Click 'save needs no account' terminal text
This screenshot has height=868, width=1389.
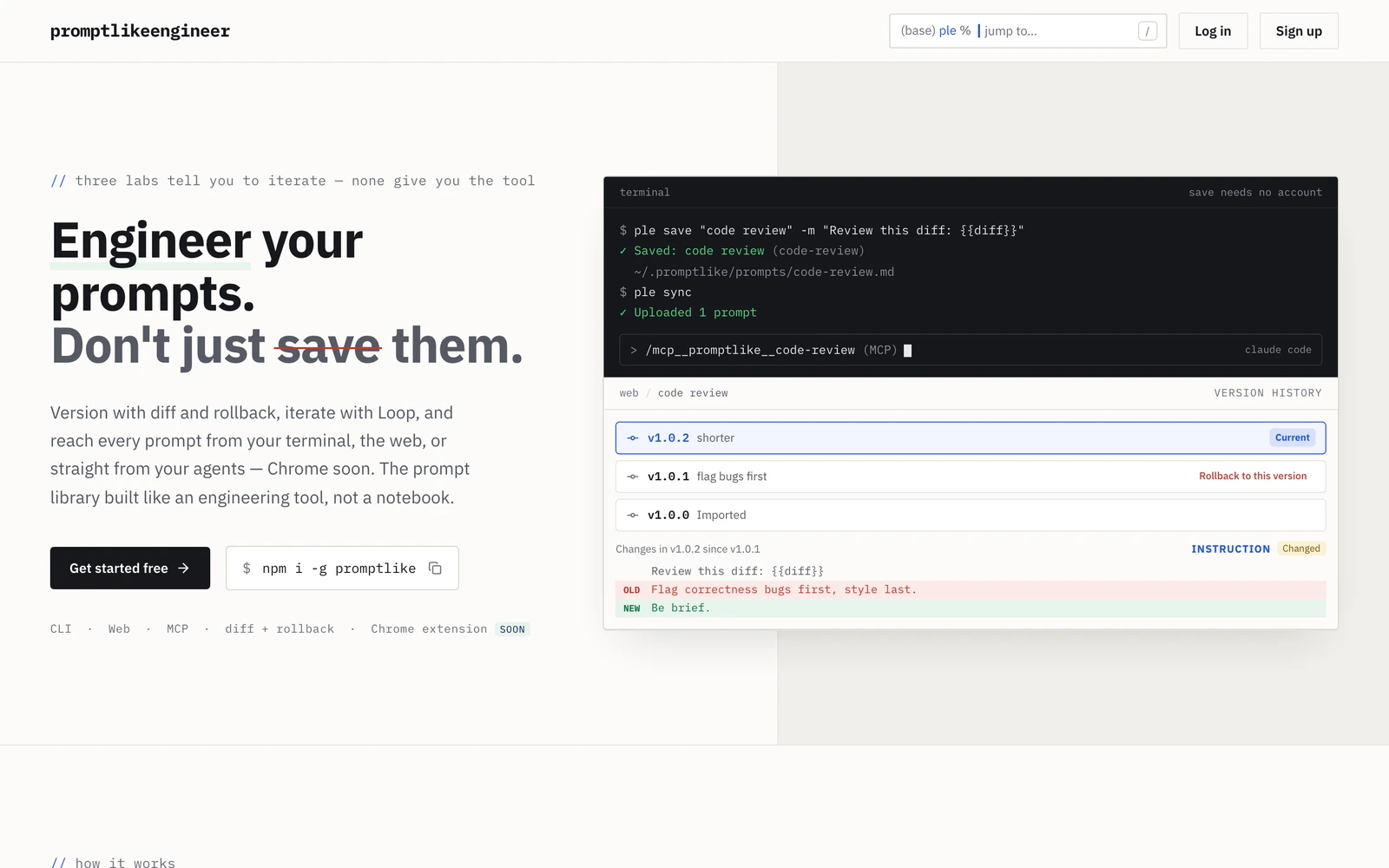[x=1255, y=193]
